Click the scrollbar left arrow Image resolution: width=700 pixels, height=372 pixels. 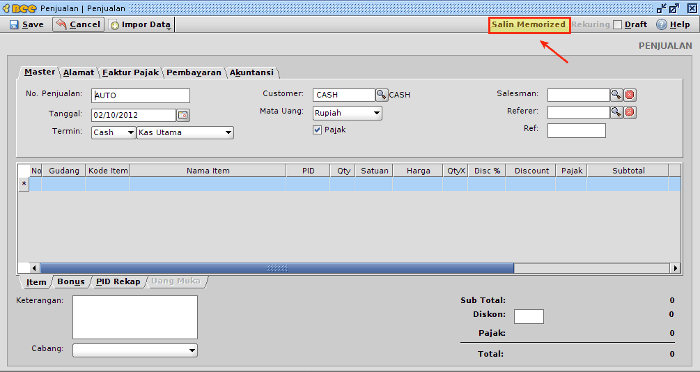[35, 268]
